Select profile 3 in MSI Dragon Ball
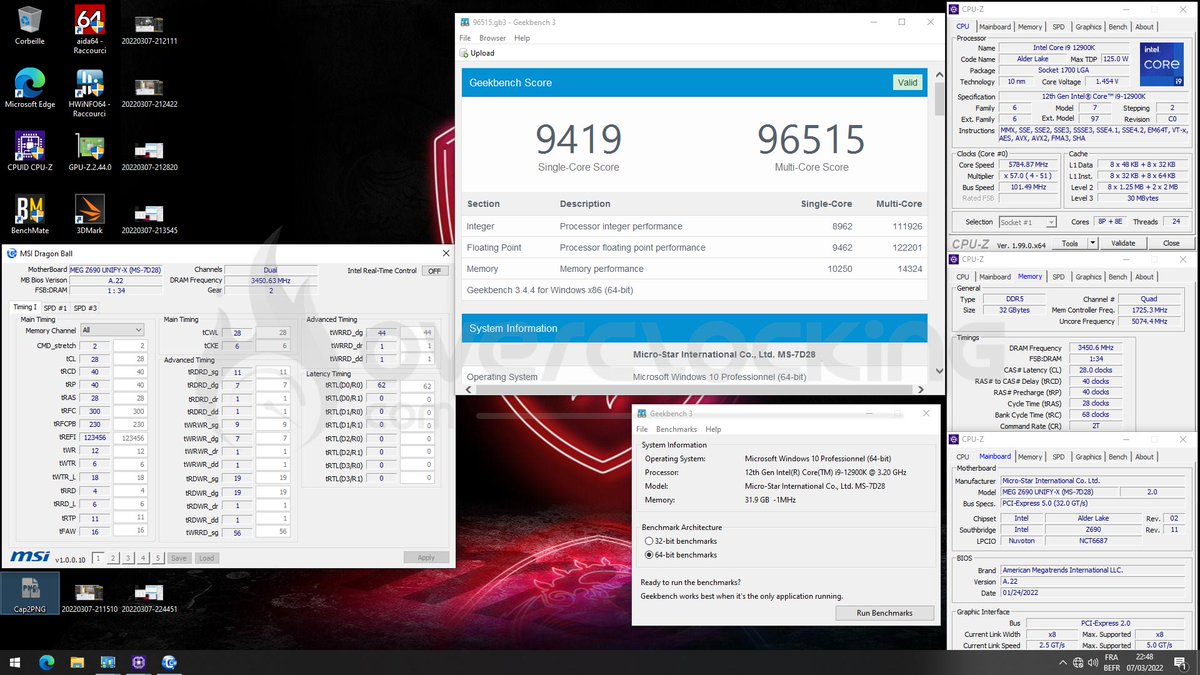 (x=129, y=557)
